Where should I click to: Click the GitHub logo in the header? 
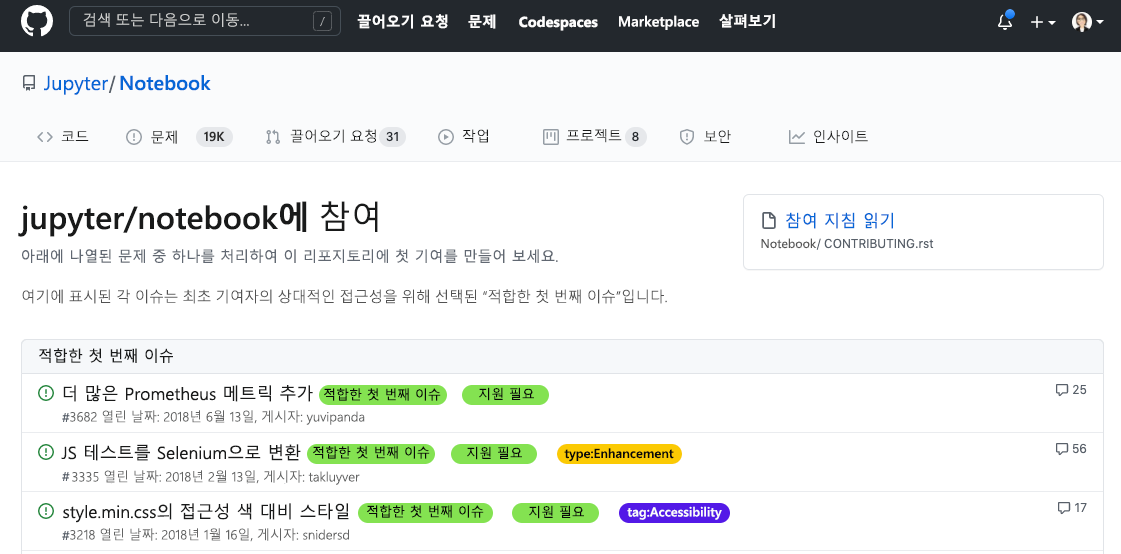tap(36, 21)
